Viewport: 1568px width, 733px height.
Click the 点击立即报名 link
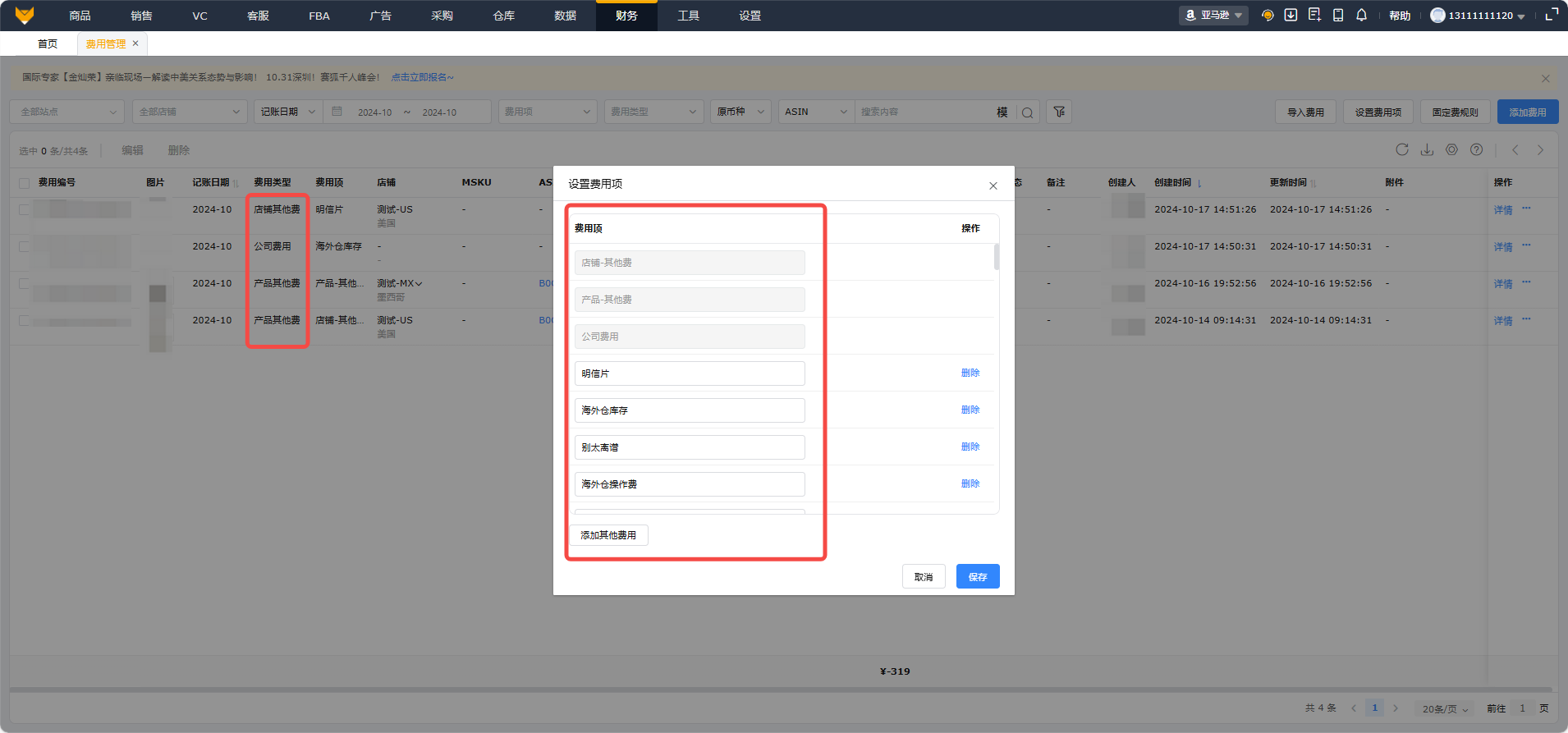[x=422, y=77]
